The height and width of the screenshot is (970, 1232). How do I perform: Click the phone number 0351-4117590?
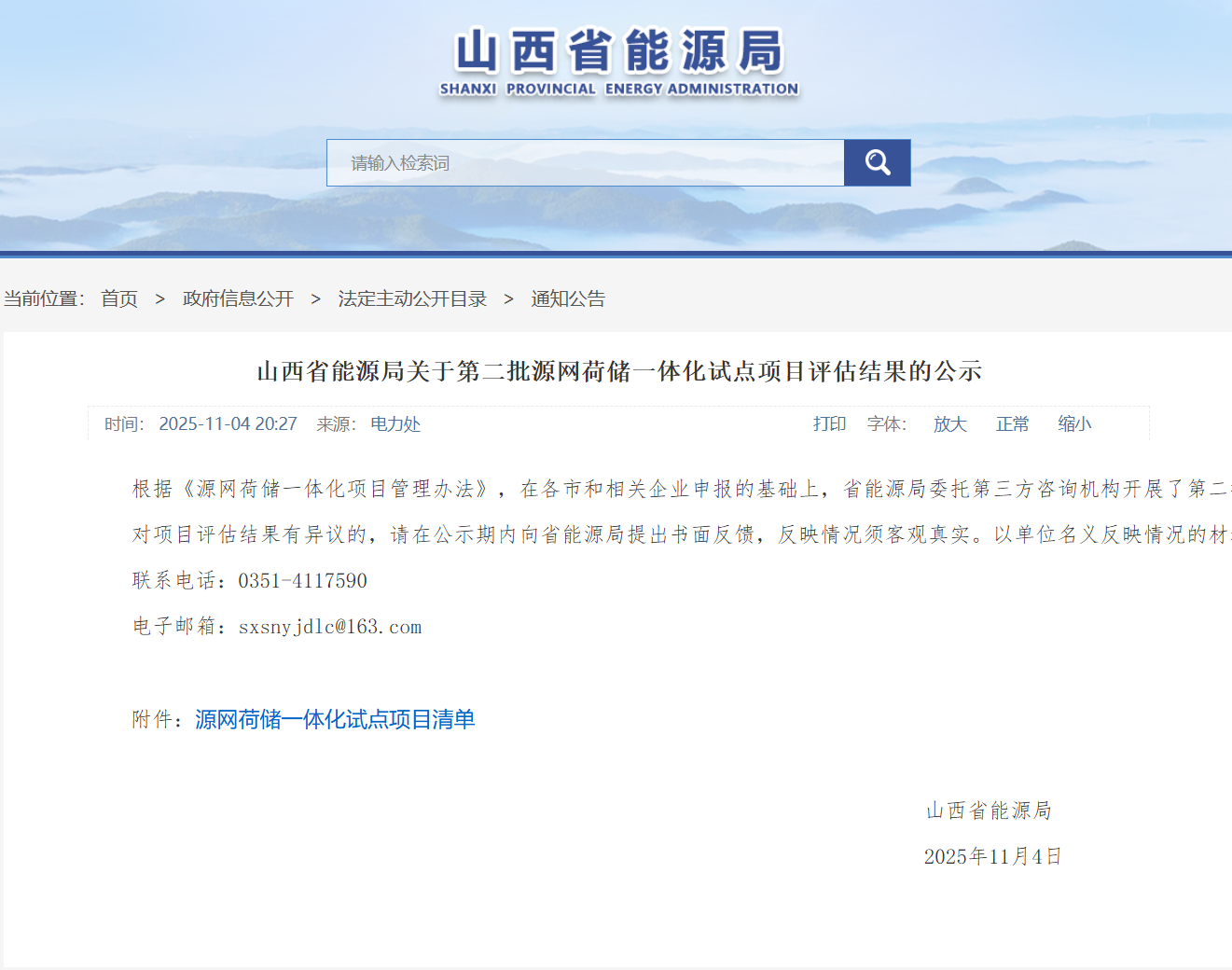coord(302,581)
